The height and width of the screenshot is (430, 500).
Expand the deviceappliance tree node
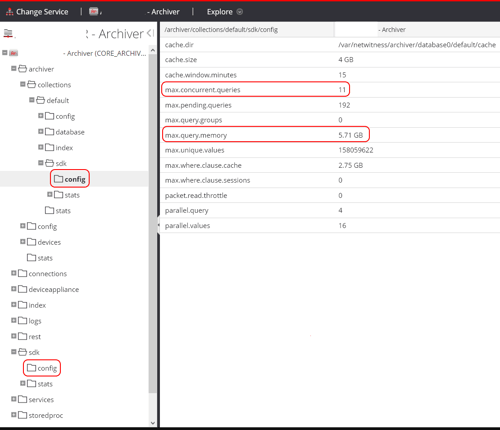14,289
